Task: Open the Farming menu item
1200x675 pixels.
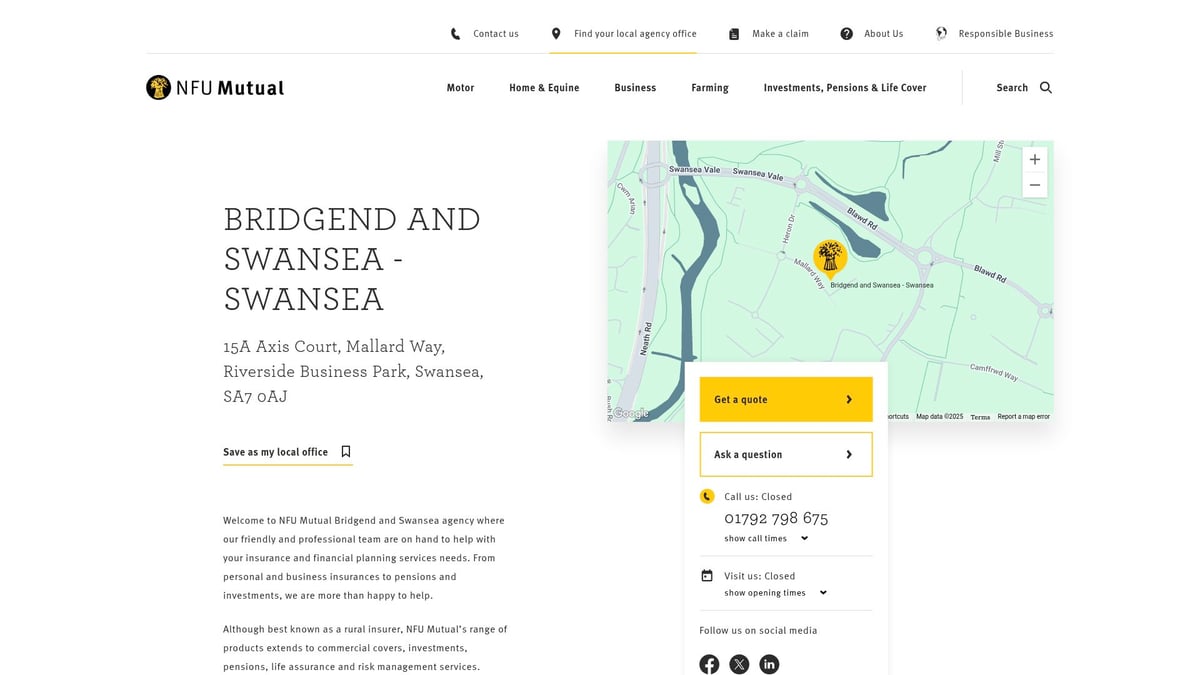Action: tap(709, 87)
